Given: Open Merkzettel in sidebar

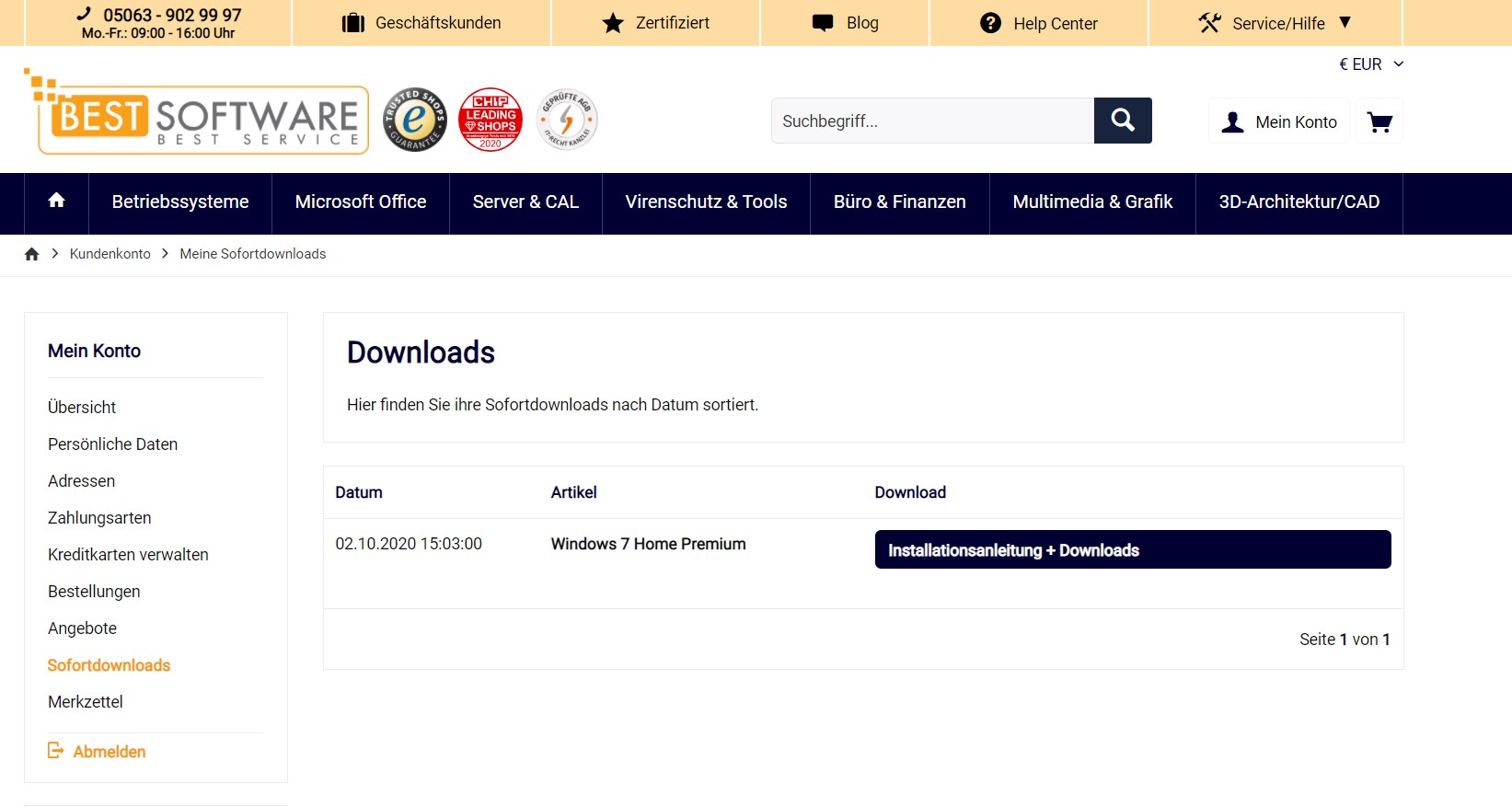Looking at the screenshot, I should click(x=85, y=701).
